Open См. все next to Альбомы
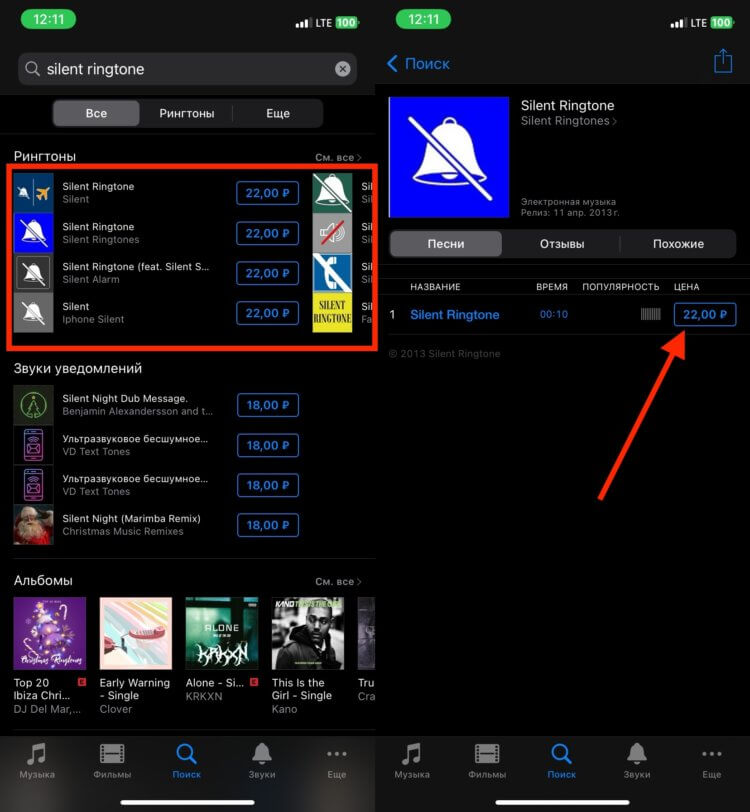This screenshot has width=750, height=812. [338, 581]
